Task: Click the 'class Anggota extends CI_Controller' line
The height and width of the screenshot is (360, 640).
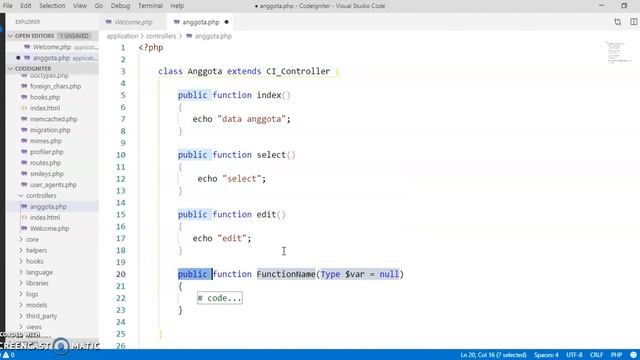Action: tap(244, 71)
